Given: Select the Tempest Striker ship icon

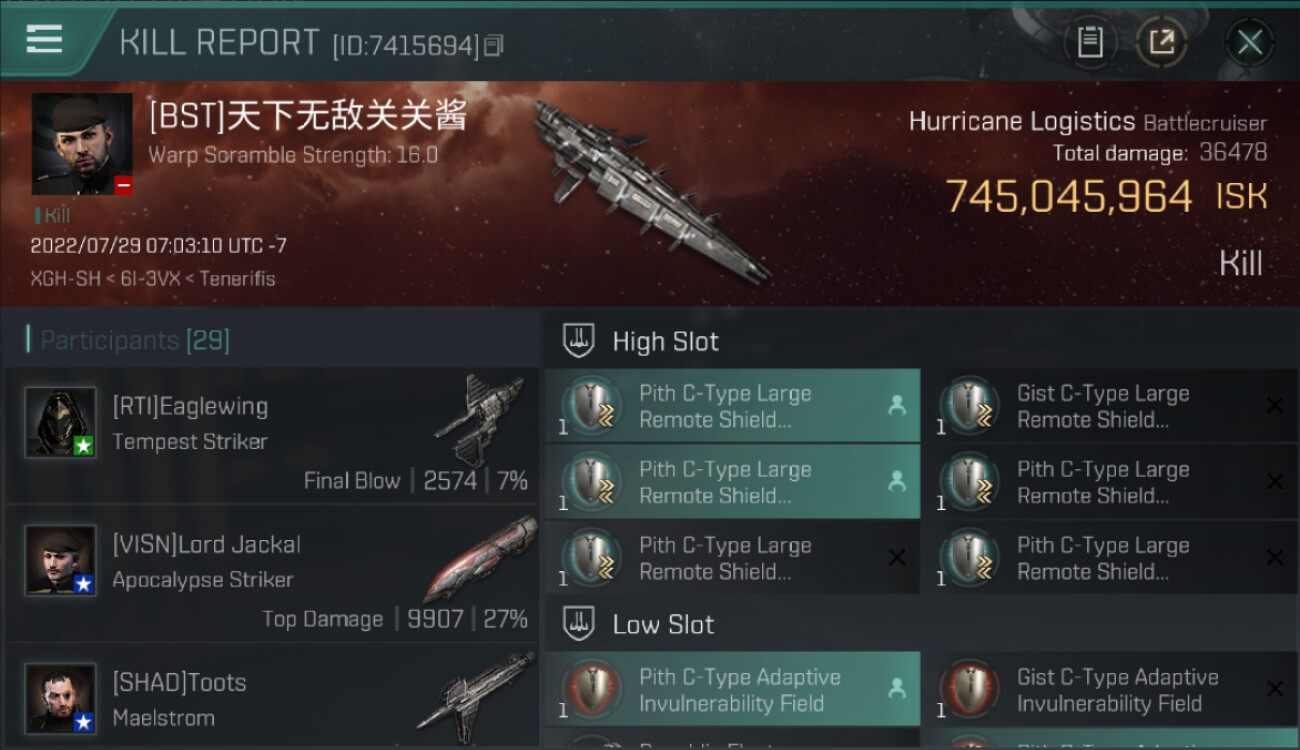Looking at the screenshot, I should coord(479,420).
